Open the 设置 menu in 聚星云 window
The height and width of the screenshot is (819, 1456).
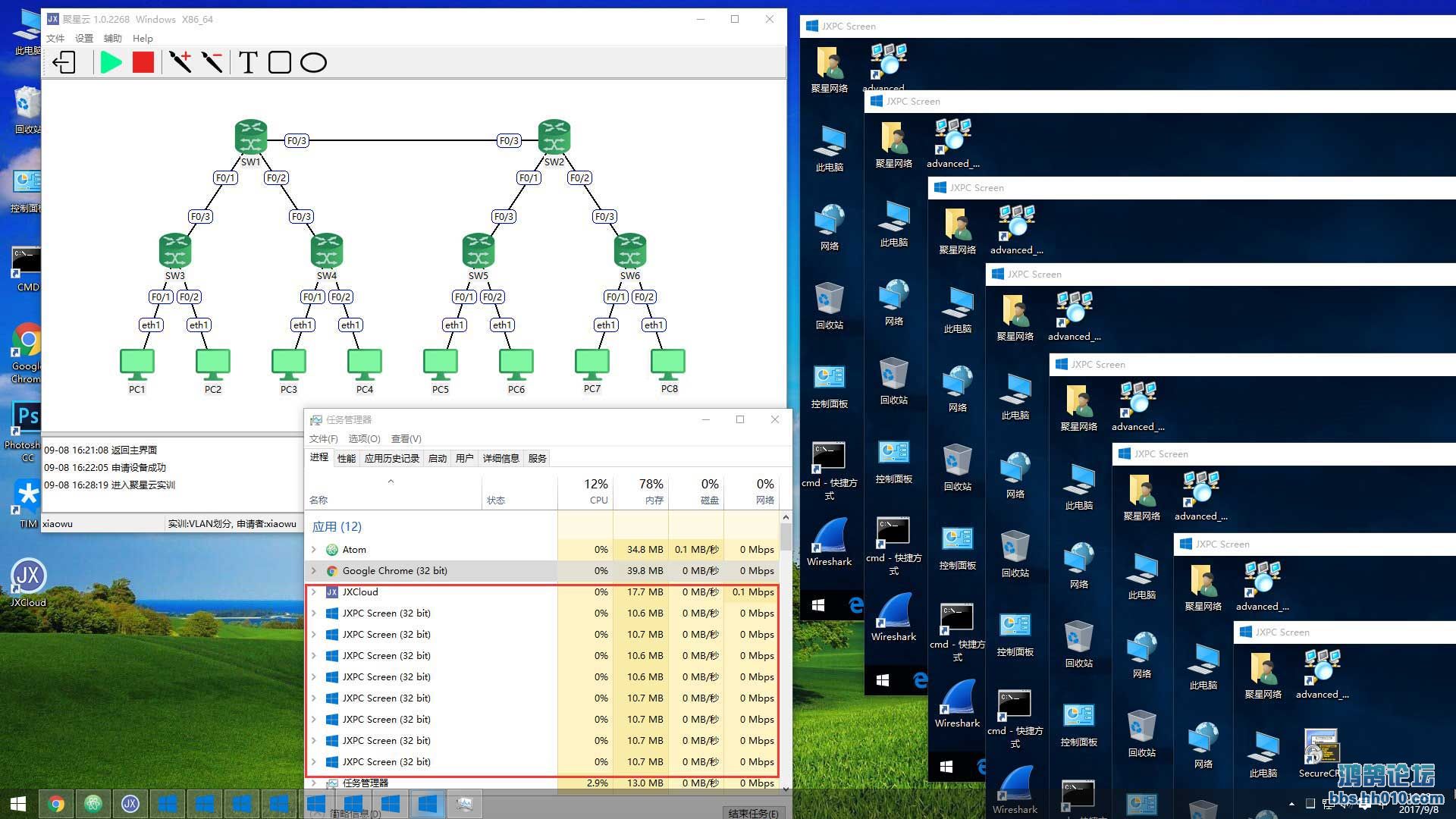click(84, 38)
